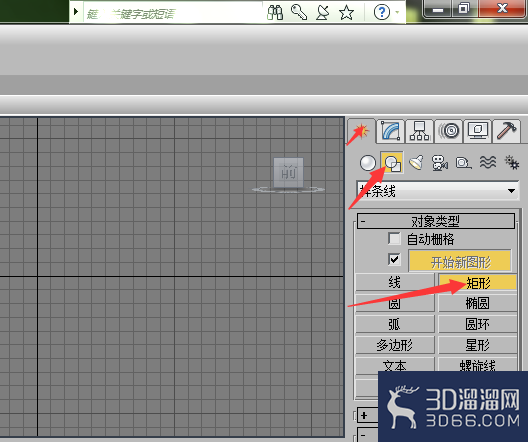This screenshot has width=528, height=442.
Task: Select the Lights category icon
Action: coord(417,163)
